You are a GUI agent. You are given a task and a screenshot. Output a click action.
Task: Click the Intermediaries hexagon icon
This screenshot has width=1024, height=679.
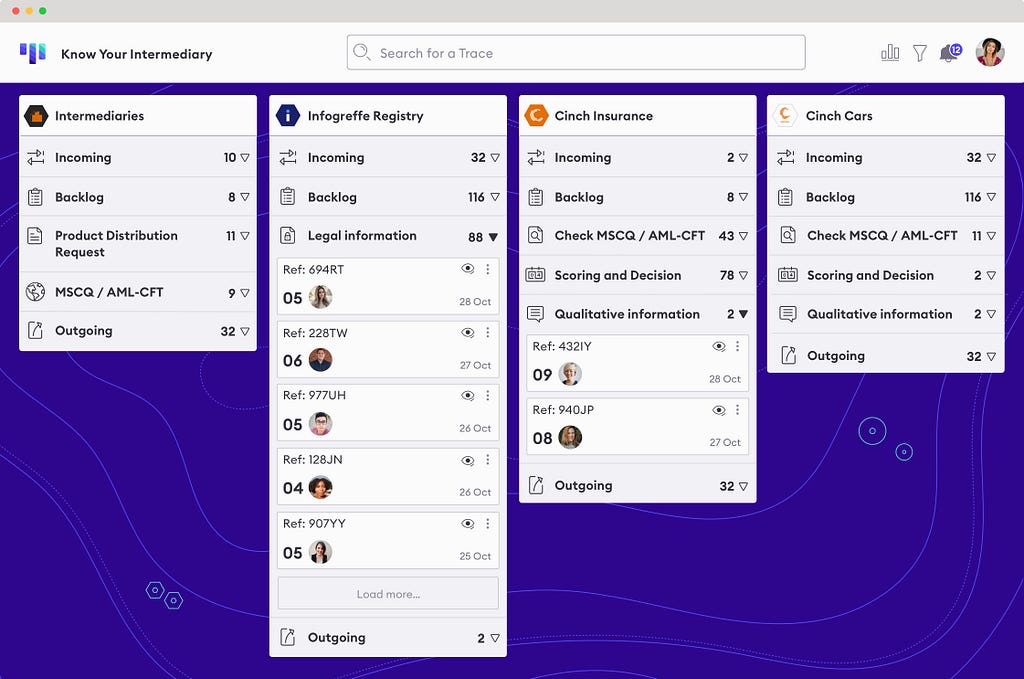(x=36, y=116)
